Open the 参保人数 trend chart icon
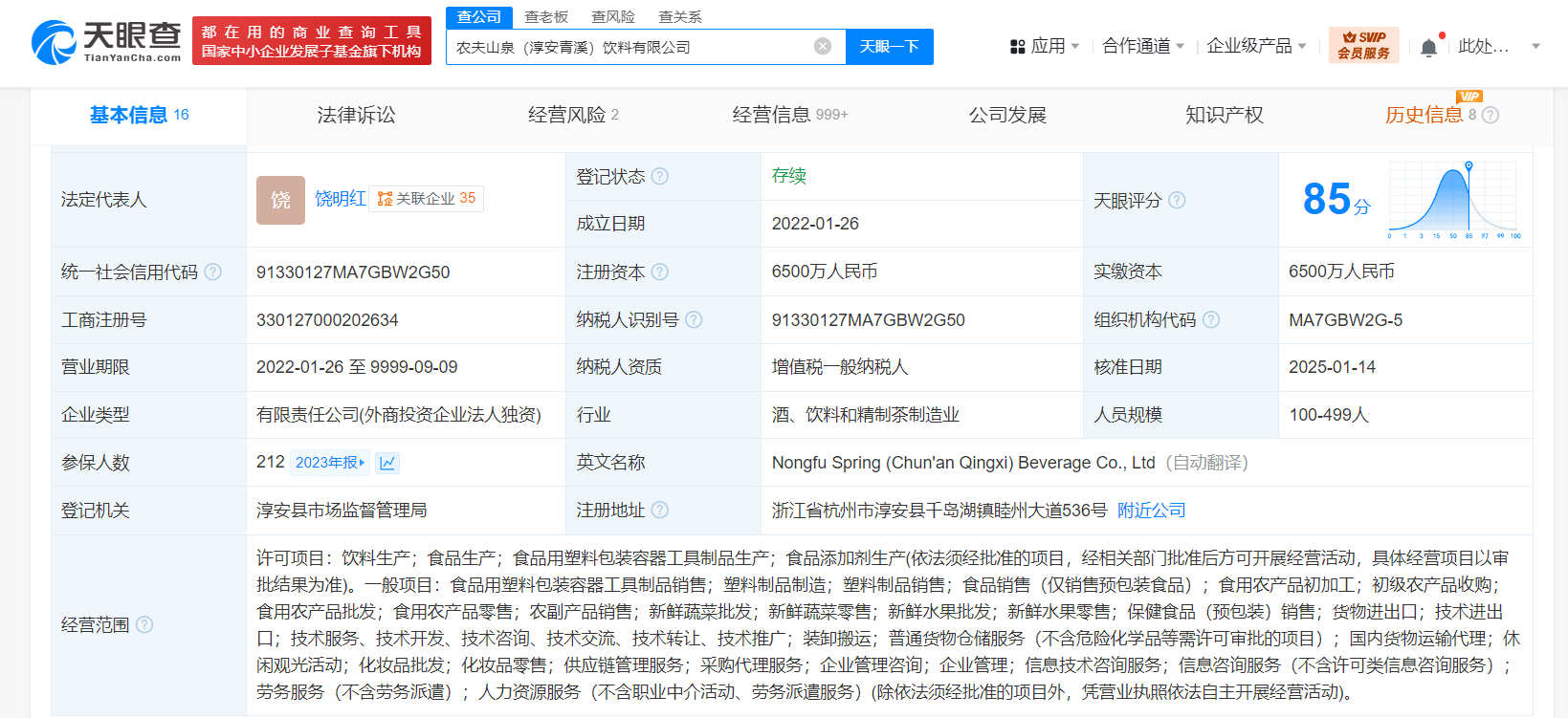The image size is (1568, 718). 387,463
